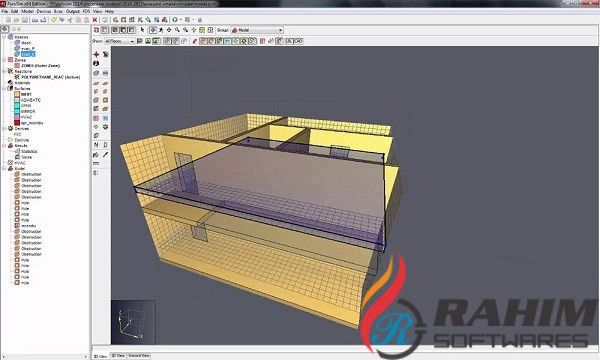Select the roam walking-figure tool
This screenshot has width=600, height=360.
161,30
